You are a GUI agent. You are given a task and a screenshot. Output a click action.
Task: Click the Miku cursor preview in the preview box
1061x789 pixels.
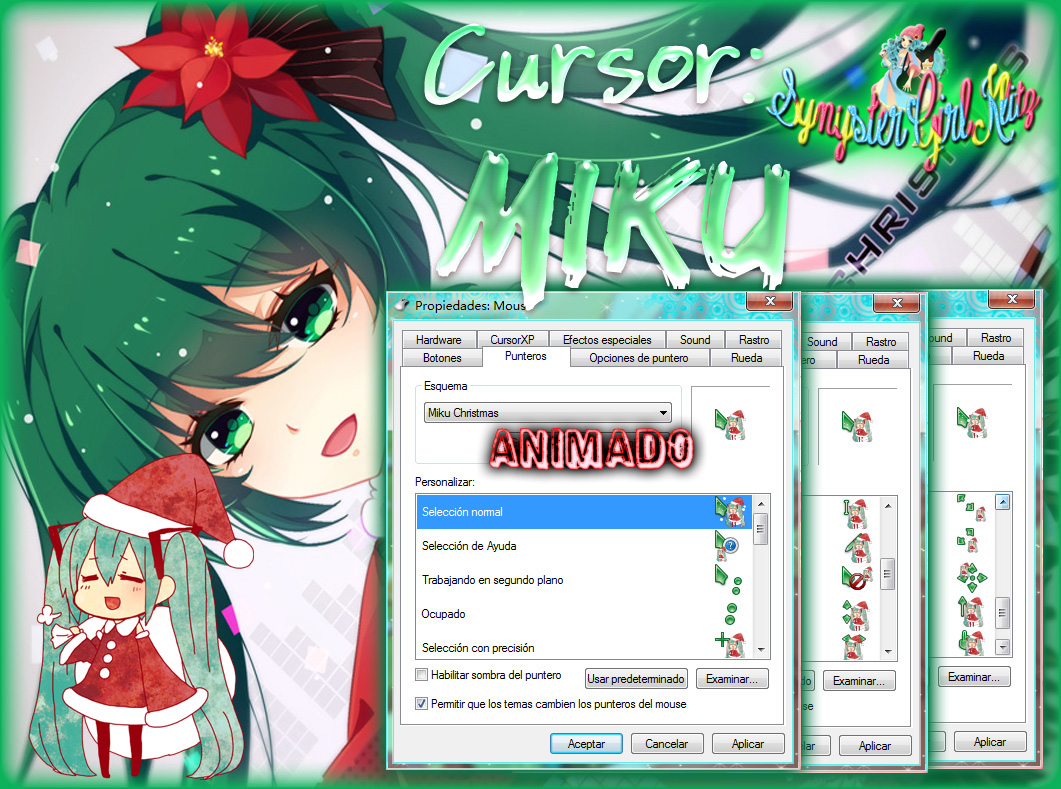point(732,424)
